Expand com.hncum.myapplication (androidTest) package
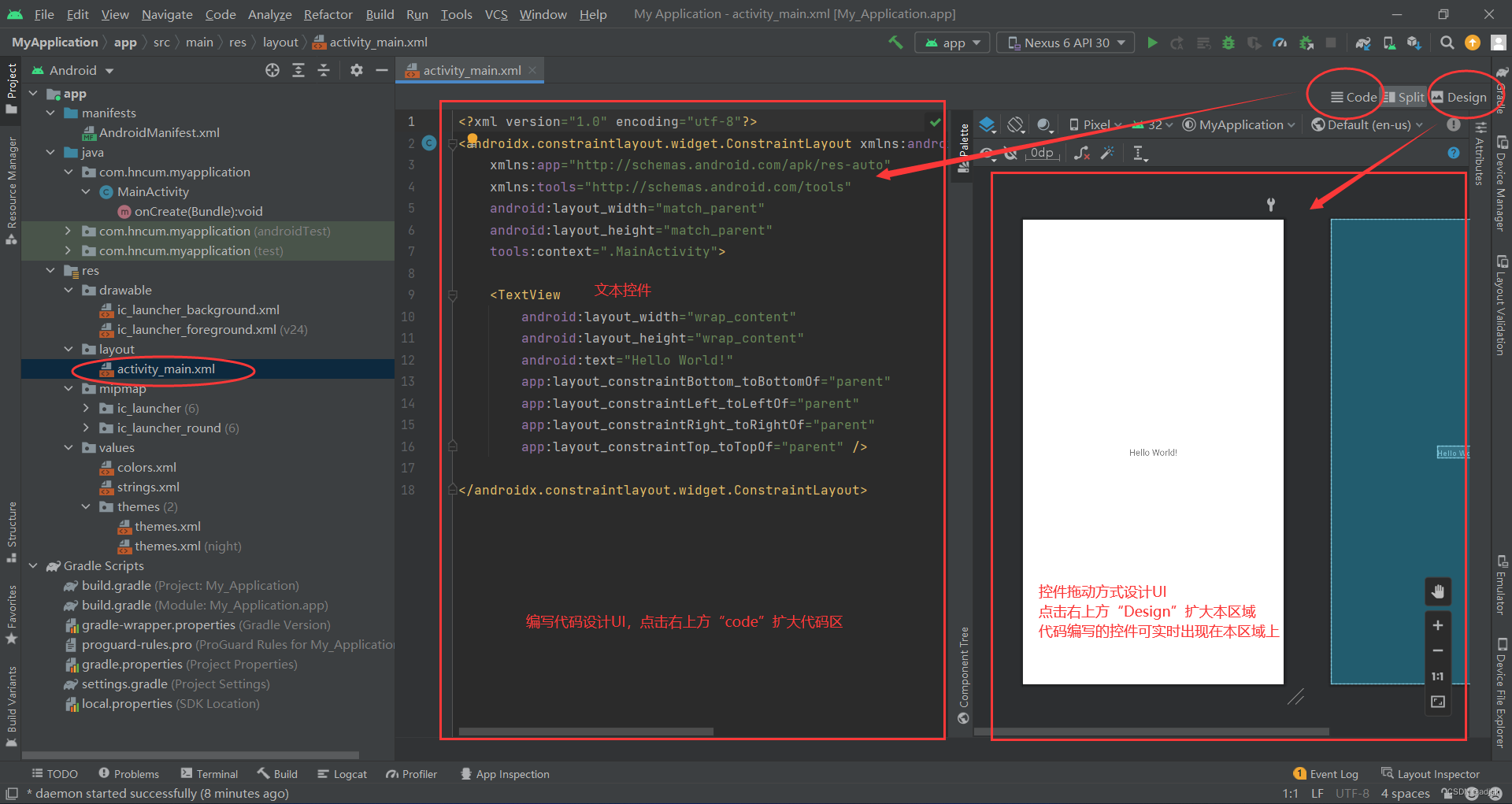The width and height of the screenshot is (1512, 804). click(68, 231)
